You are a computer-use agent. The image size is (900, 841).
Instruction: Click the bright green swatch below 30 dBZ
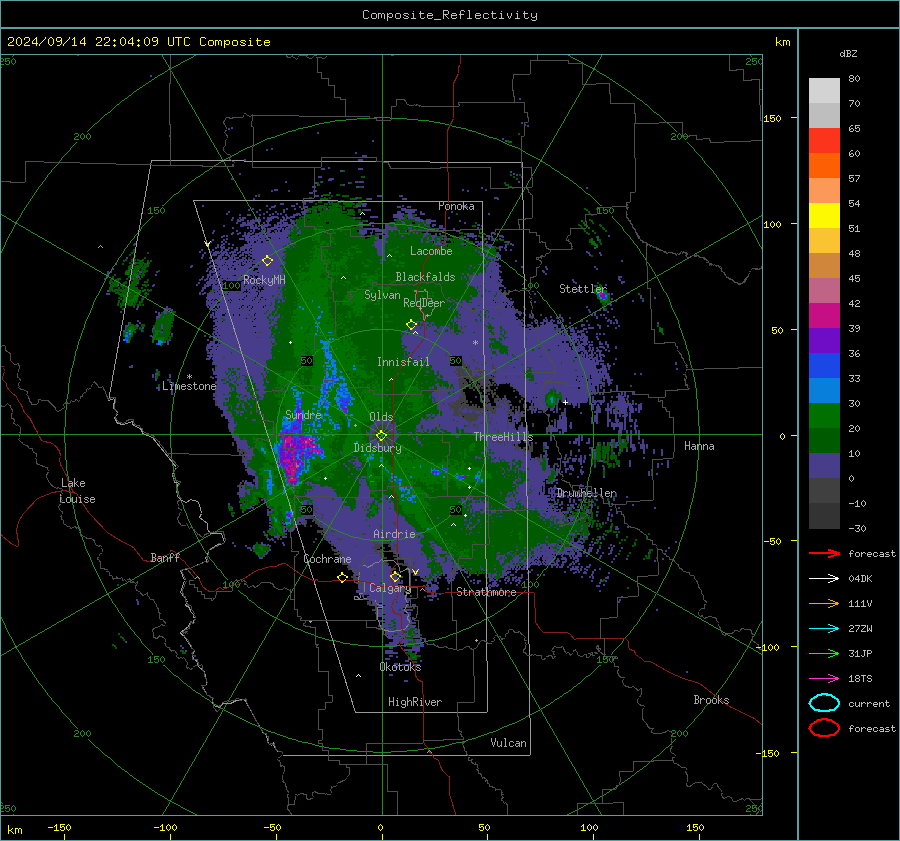click(824, 416)
